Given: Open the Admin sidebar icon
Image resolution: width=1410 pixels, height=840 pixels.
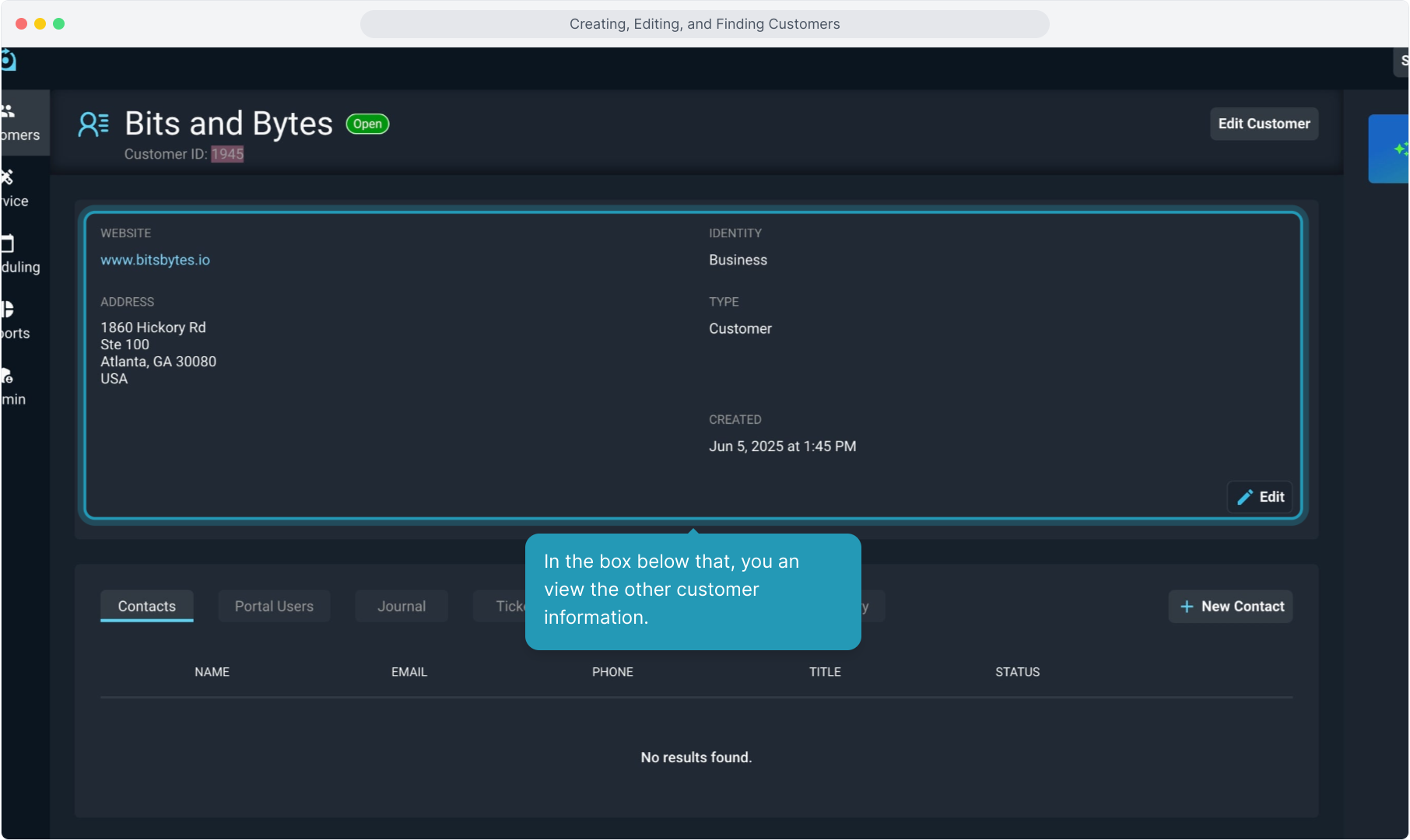Looking at the screenshot, I should pos(8,376).
